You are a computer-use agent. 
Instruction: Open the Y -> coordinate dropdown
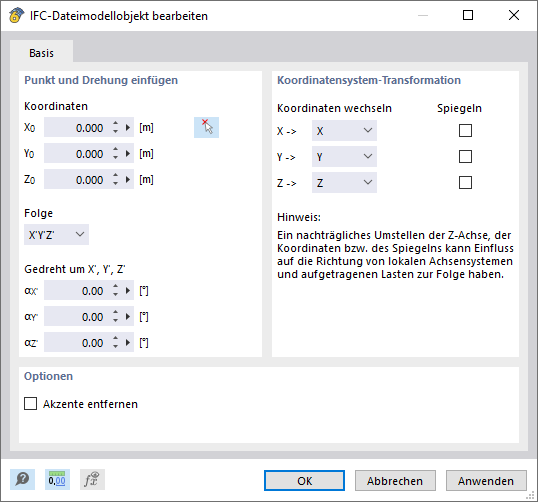click(344, 156)
